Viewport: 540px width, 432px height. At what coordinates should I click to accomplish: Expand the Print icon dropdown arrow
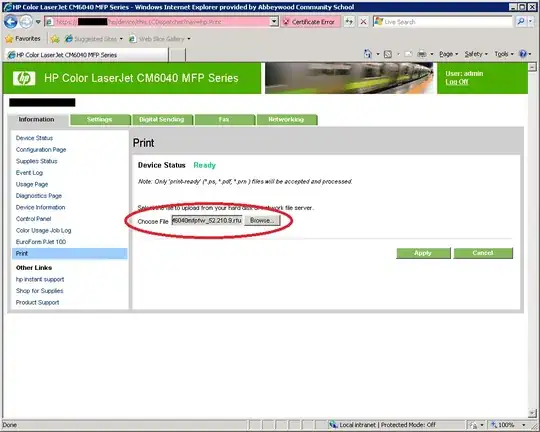click(432, 54)
